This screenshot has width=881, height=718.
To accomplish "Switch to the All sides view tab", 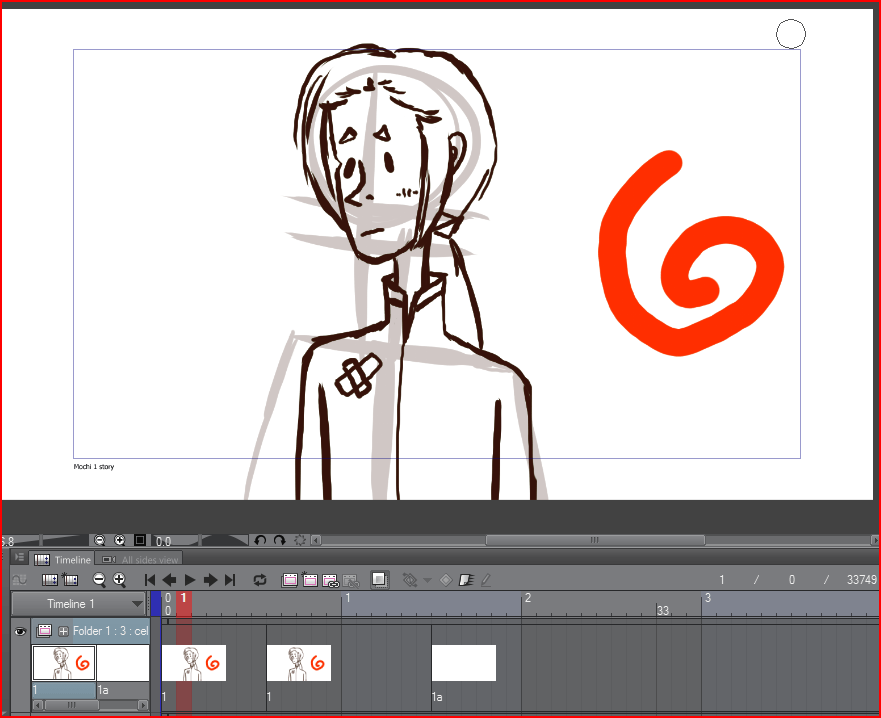I will click(x=141, y=560).
